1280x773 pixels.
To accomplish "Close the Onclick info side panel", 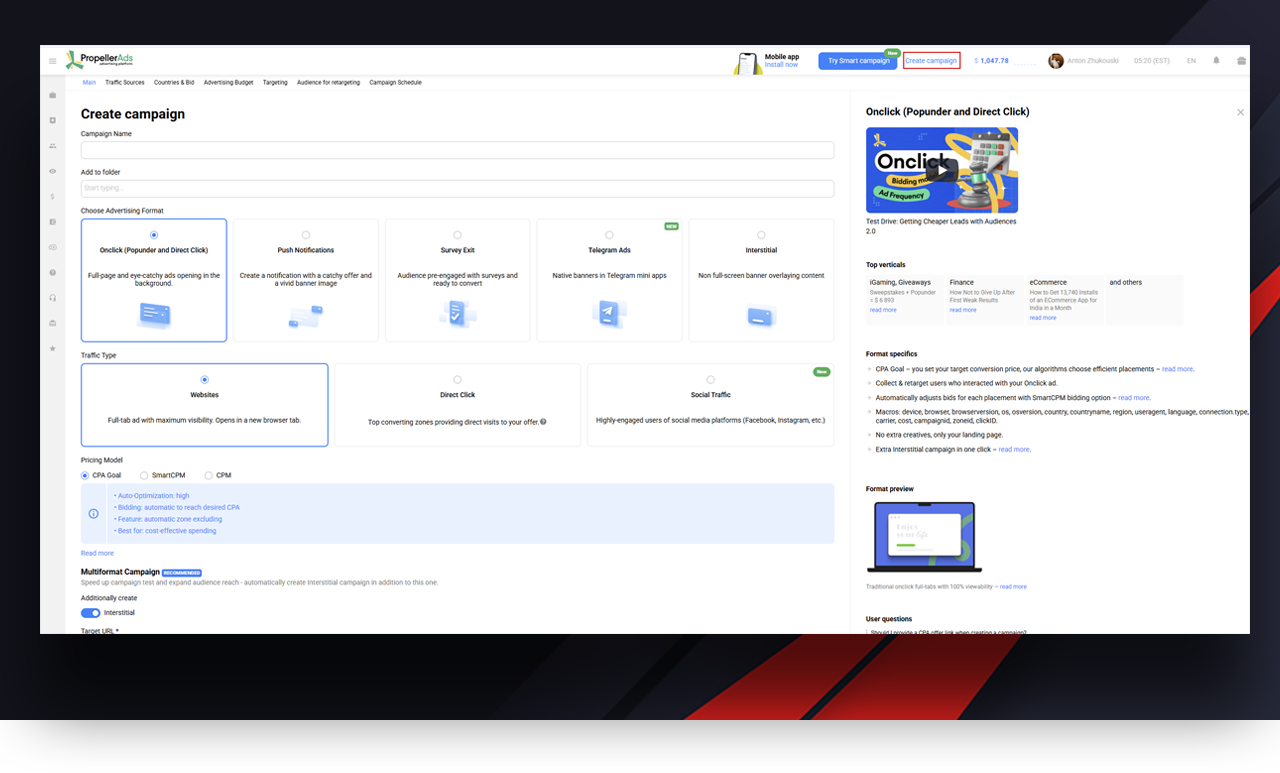I will coord(1241,112).
